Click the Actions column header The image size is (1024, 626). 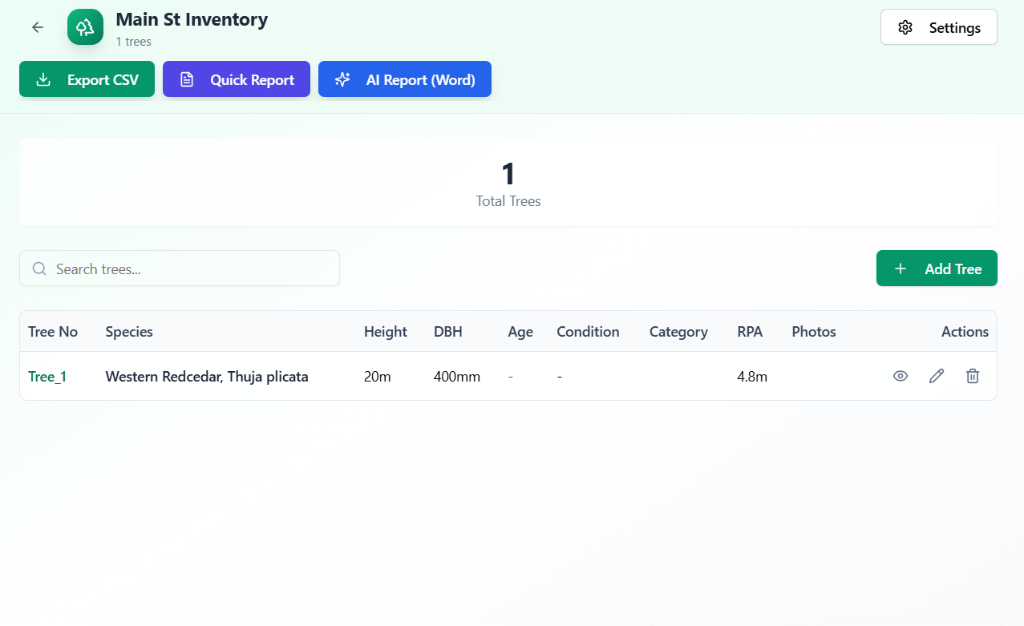click(x=965, y=332)
